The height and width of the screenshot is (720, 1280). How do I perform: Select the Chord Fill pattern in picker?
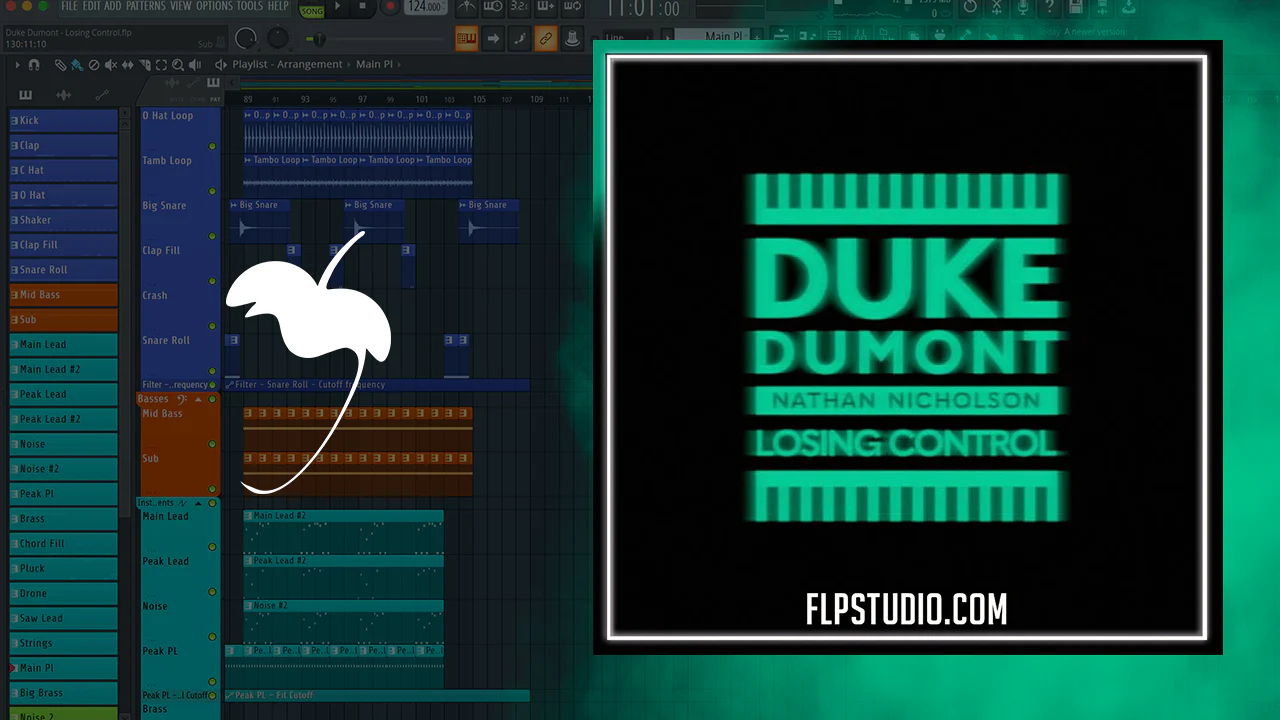tap(63, 544)
